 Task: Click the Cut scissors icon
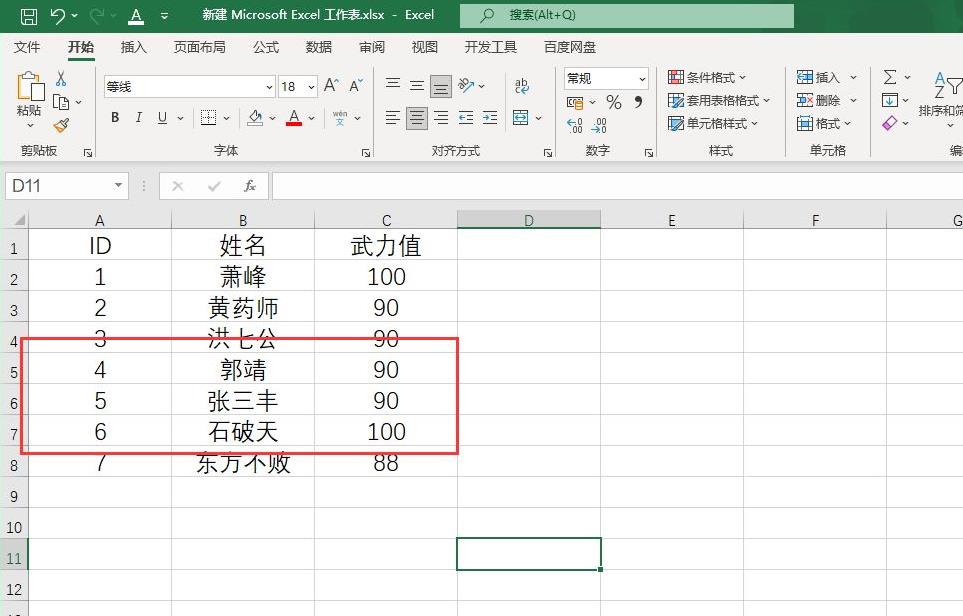point(61,79)
